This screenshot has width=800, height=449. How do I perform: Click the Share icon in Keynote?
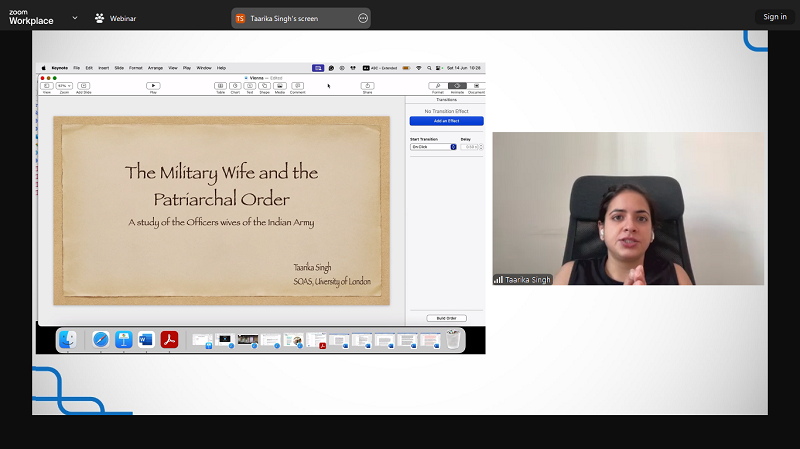pos(367,86)
